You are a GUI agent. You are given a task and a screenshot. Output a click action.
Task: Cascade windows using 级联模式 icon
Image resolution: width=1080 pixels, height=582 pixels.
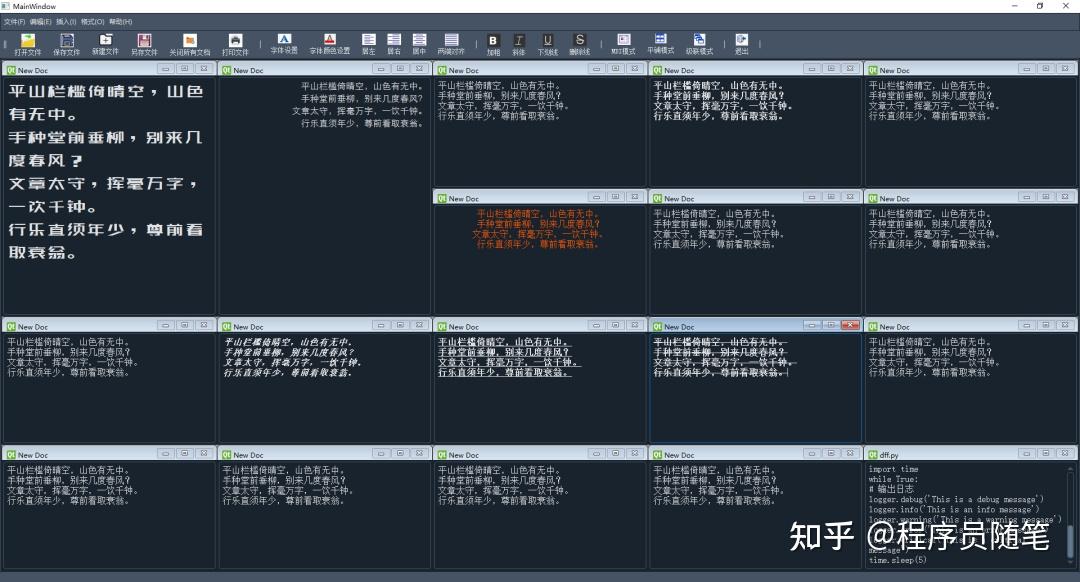click(701, 40)
